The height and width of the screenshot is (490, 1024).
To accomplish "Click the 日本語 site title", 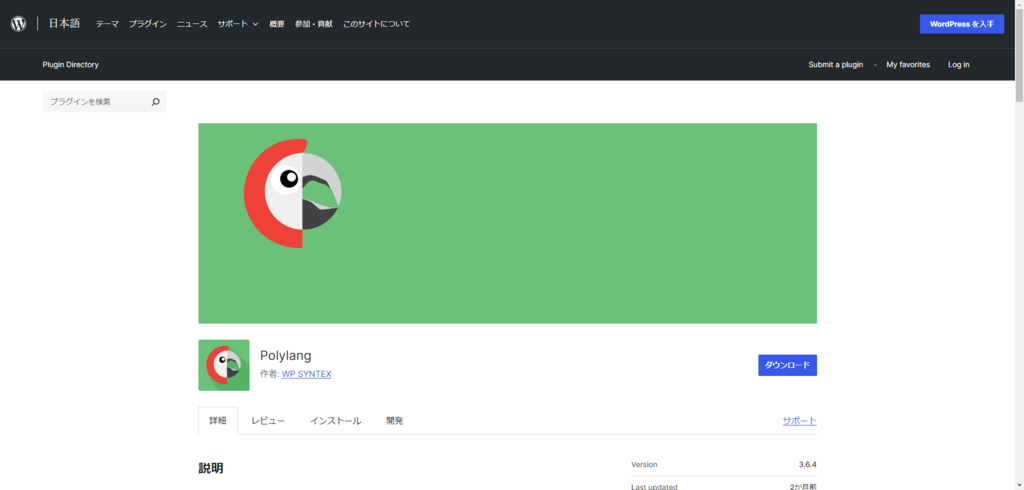I will tap(64, 24).
